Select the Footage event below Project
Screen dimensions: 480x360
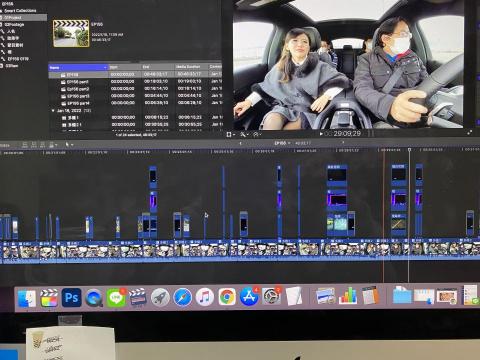coord(14,24)
